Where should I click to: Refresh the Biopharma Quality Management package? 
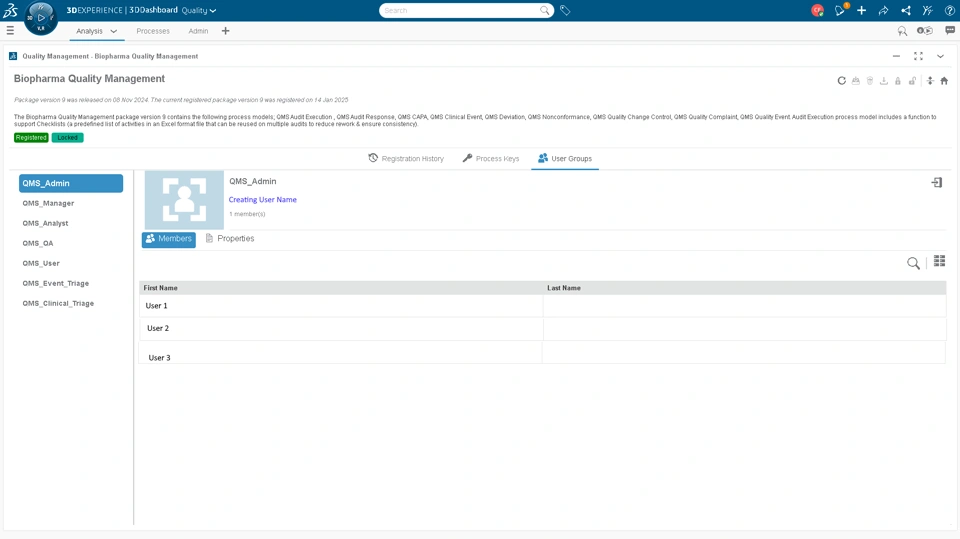842,81
